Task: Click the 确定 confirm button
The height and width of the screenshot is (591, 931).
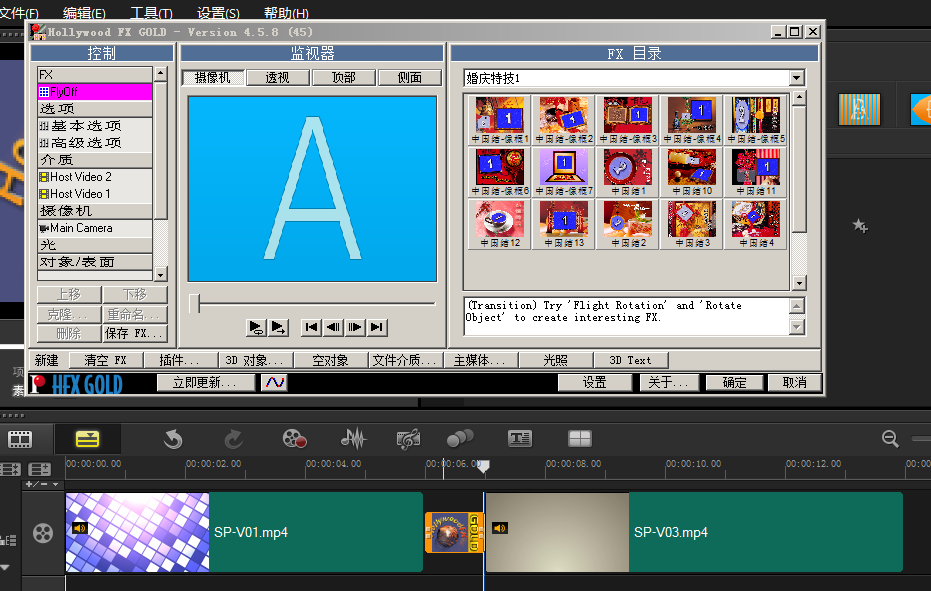Action: click(x=734, y=383)
